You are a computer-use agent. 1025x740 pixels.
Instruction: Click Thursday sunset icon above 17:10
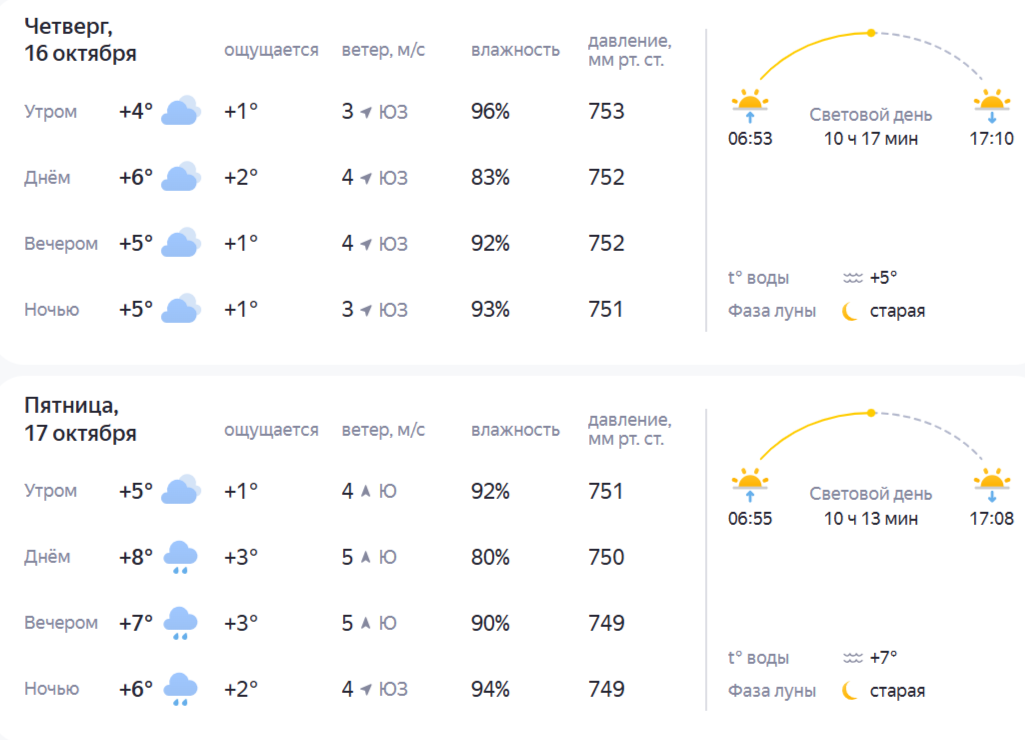pos(991,105)
